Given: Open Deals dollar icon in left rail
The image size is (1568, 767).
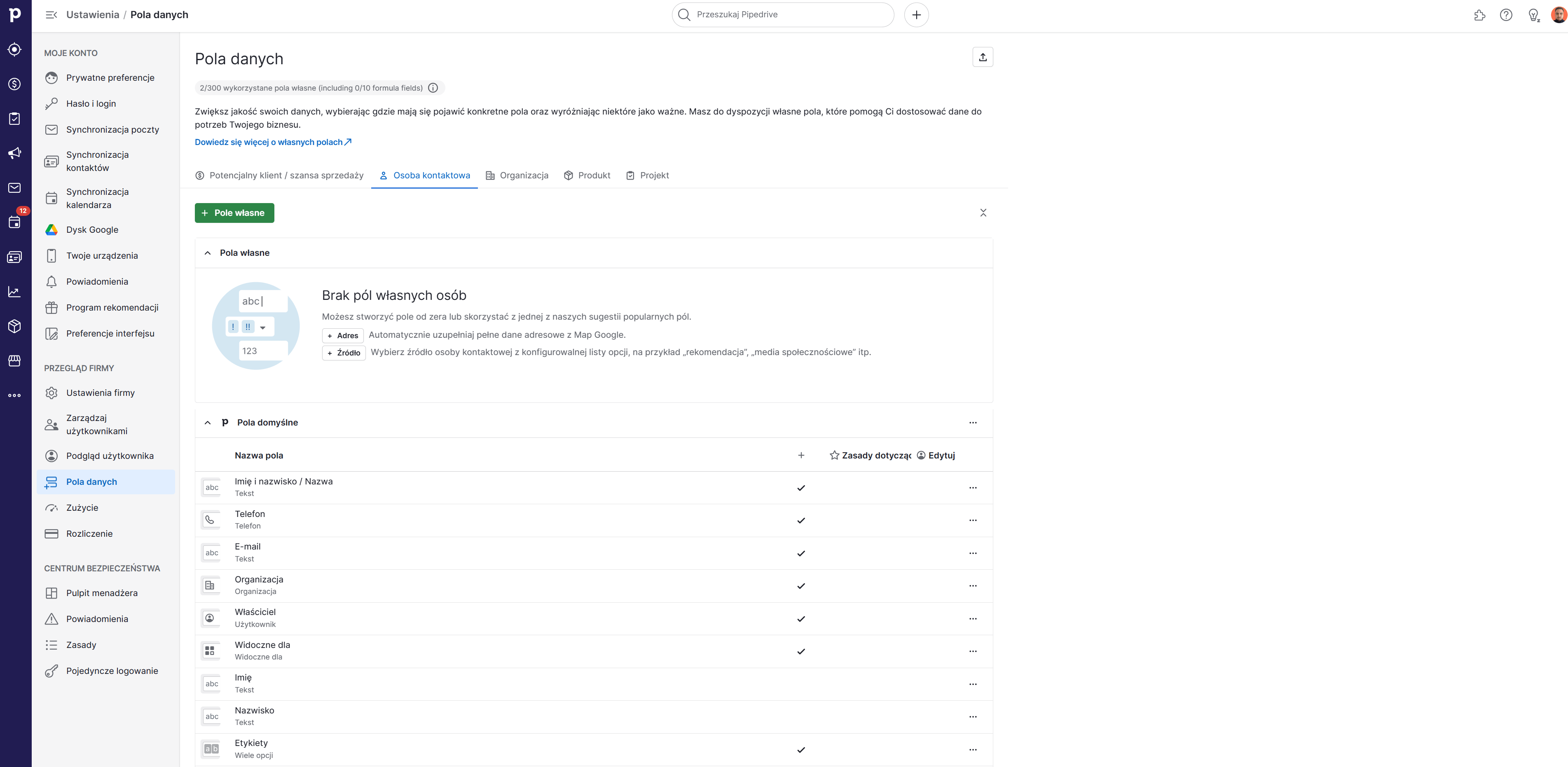Looking at the screenshot, I should click(x=14, y=84).
